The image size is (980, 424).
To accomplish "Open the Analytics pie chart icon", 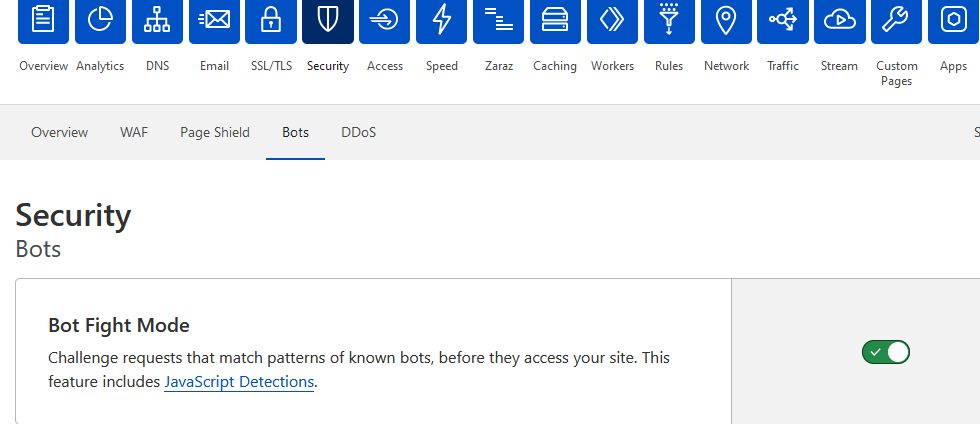I will click(100, 20).
